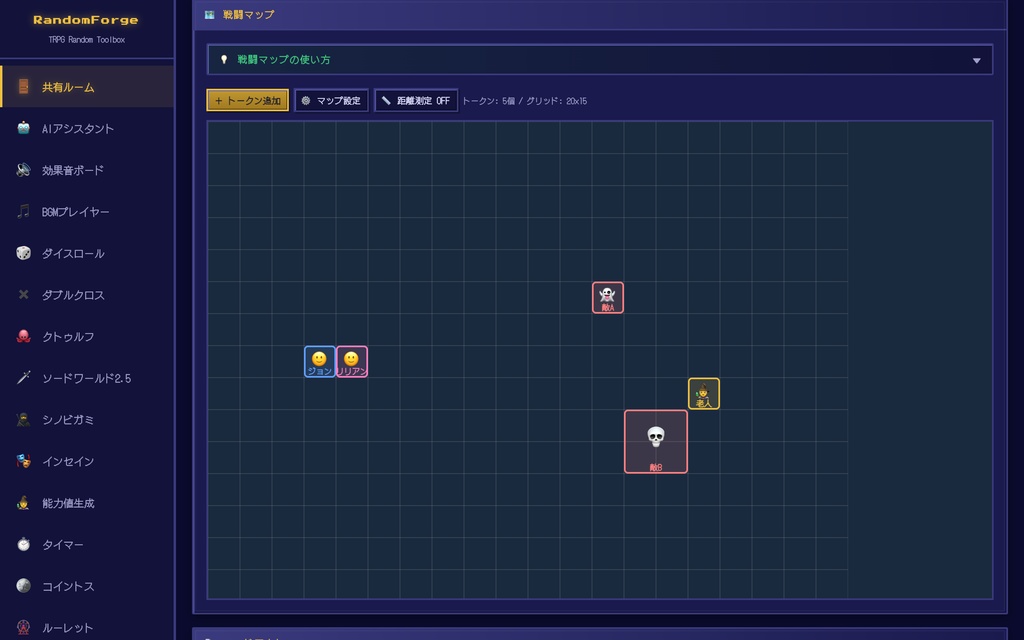
Task: Select the ジョン smiley token
Action: [x=319, y=362]
